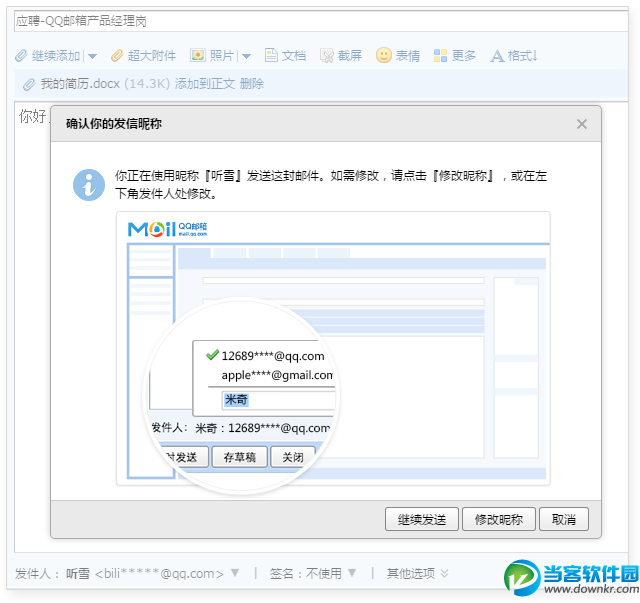Click the blue info icon in dialog
This screenshot has width=640, height=603.
(x=89, y=185)
